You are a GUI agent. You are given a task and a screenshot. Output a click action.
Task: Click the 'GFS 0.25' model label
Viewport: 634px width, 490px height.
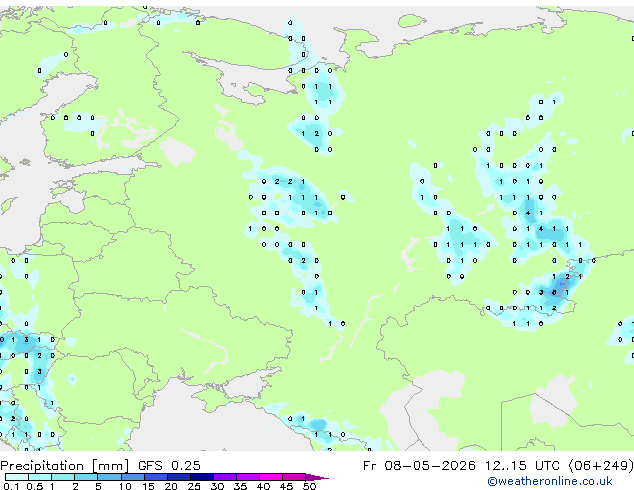[x=169, y=465]
